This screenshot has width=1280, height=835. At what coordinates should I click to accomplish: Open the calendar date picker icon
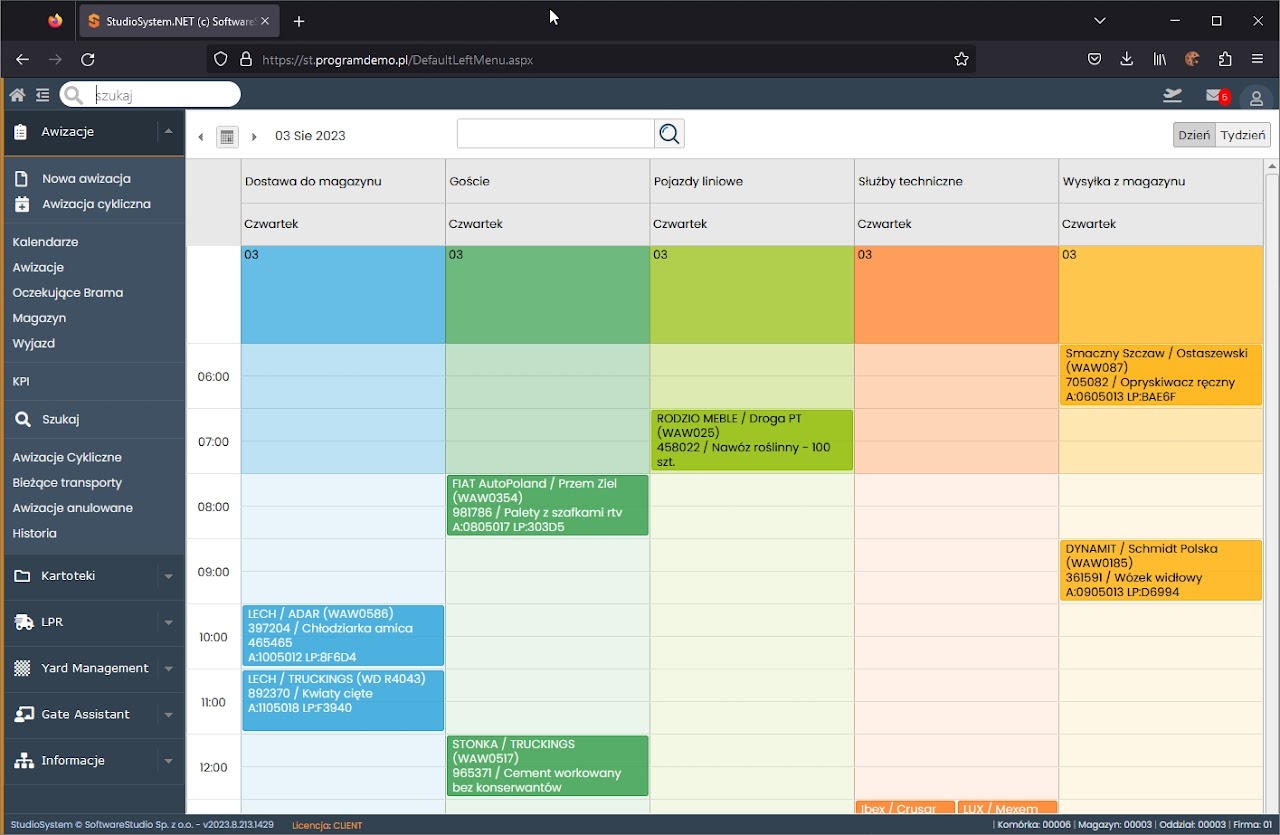point(227,136)
